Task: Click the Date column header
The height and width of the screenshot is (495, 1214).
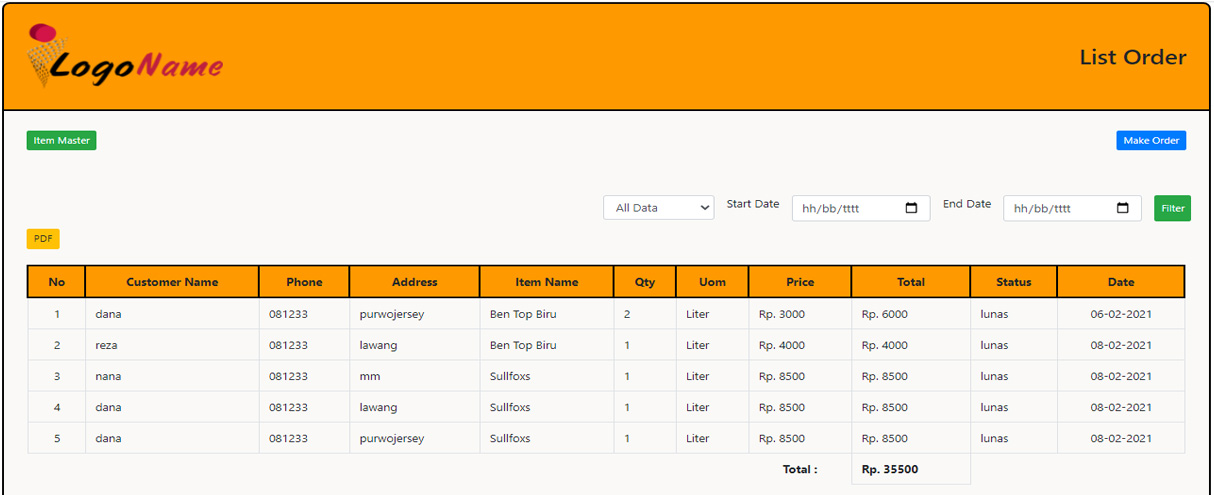Action: point(1121,282)
